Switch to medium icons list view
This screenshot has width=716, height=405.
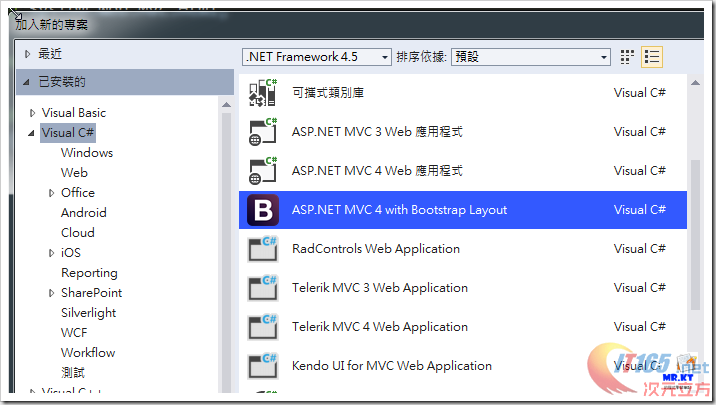[652, 57]
